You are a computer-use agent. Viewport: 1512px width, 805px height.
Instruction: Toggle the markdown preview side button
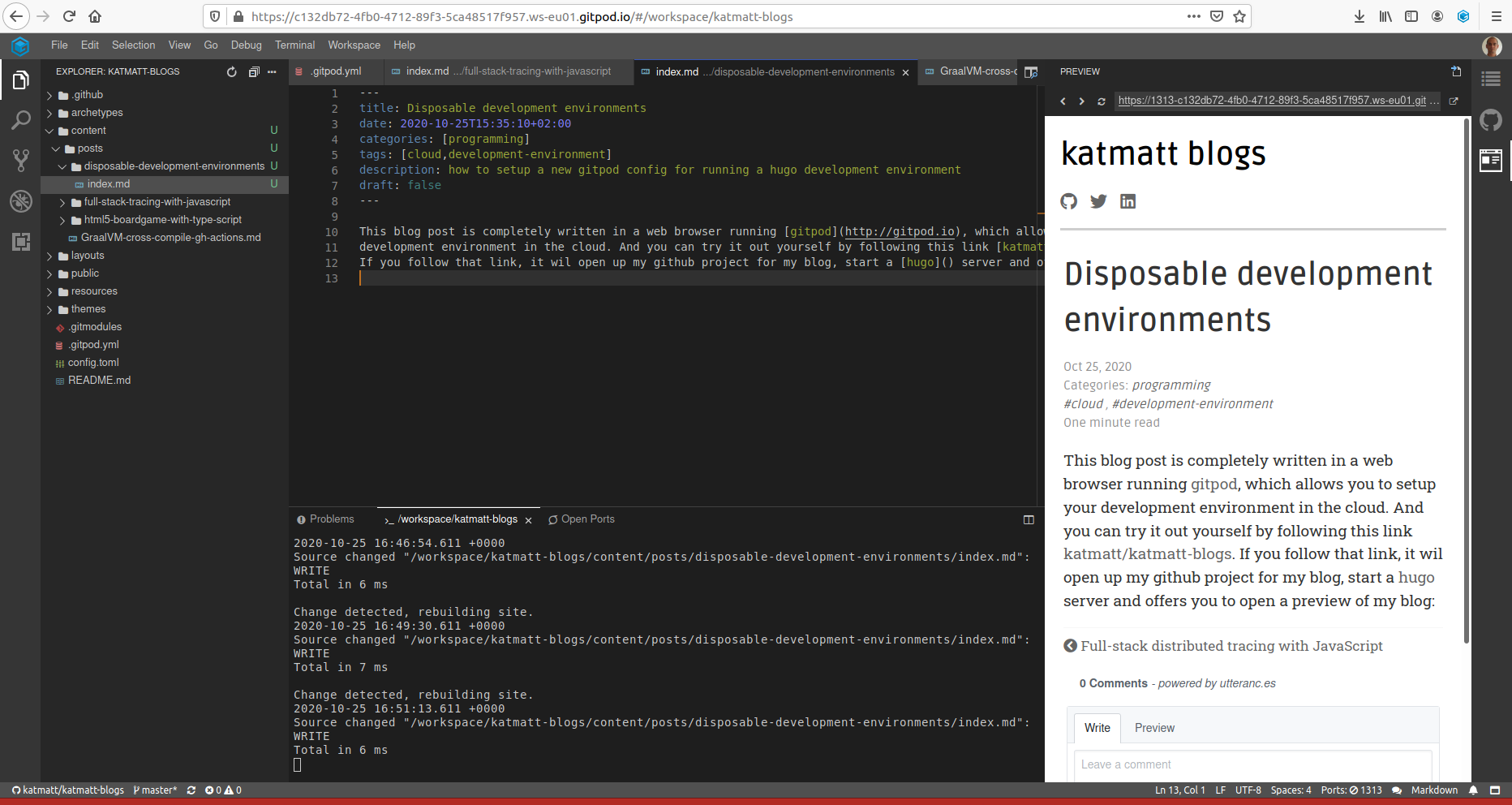pos(1031,72)
